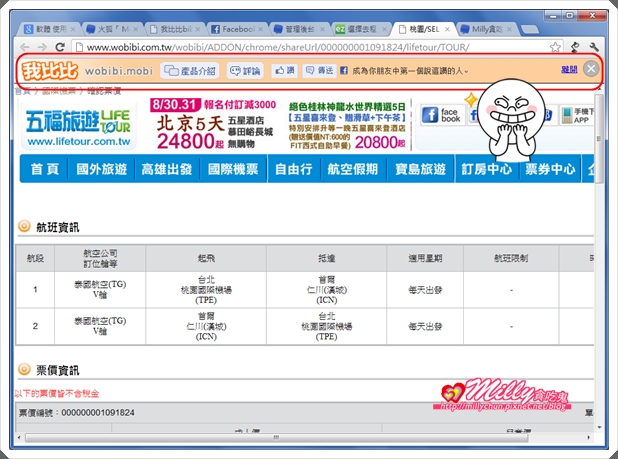The image size is (618, 459).
Task: Close the wobibi toolbar with the X
Action: [591, 69]
